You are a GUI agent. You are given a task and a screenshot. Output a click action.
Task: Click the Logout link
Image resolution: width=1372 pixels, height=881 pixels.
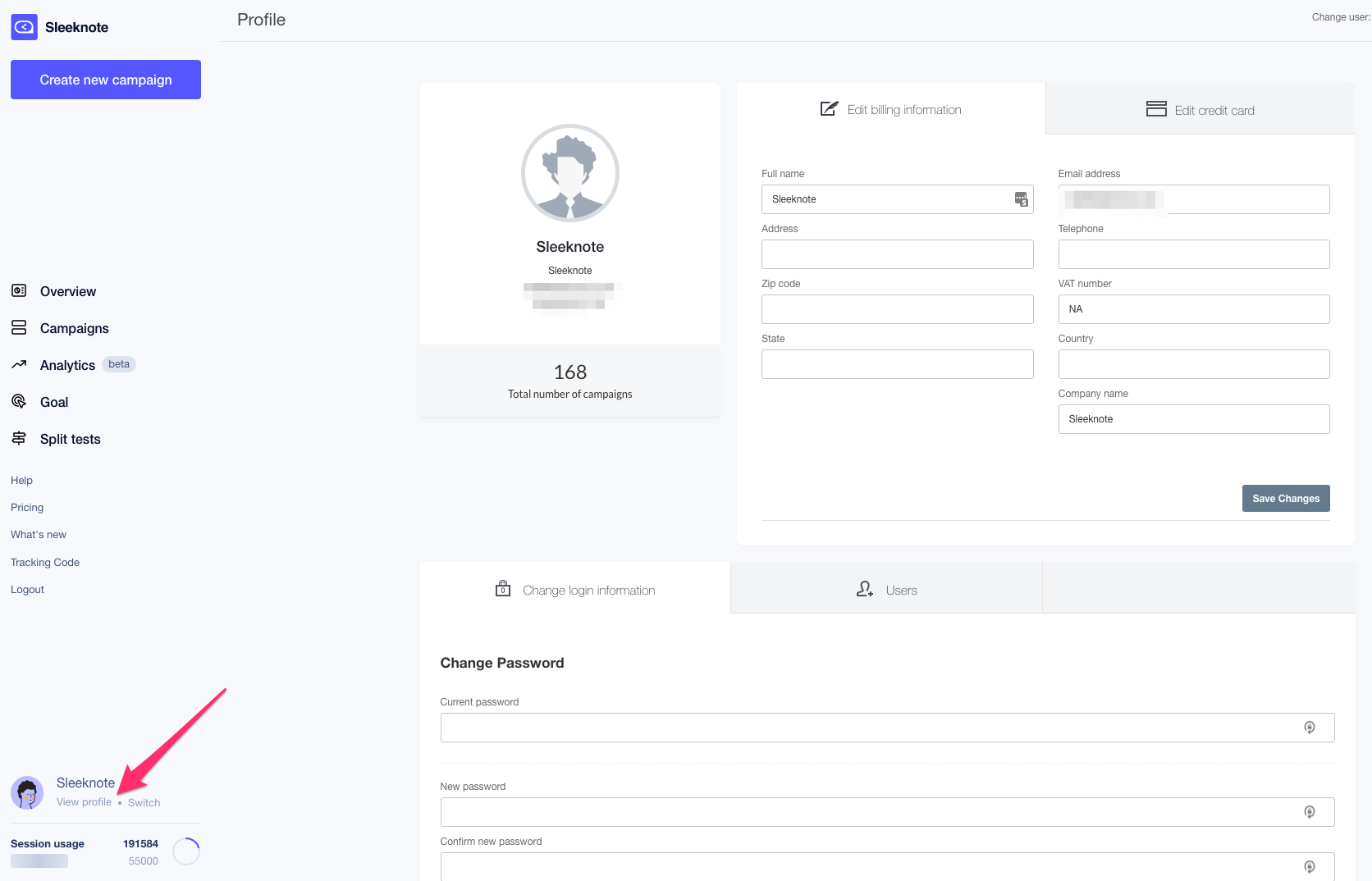[27, 589]
